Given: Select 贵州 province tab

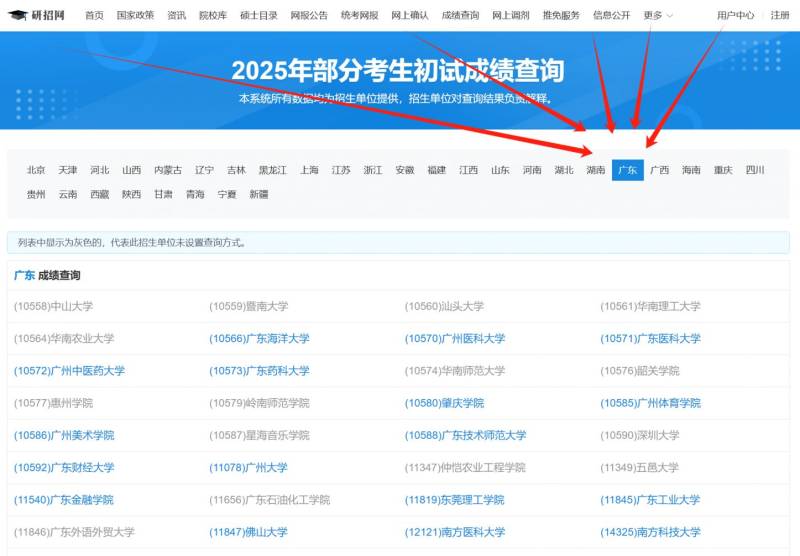Looking at the screenshot, I should click(x=36, y=194).
